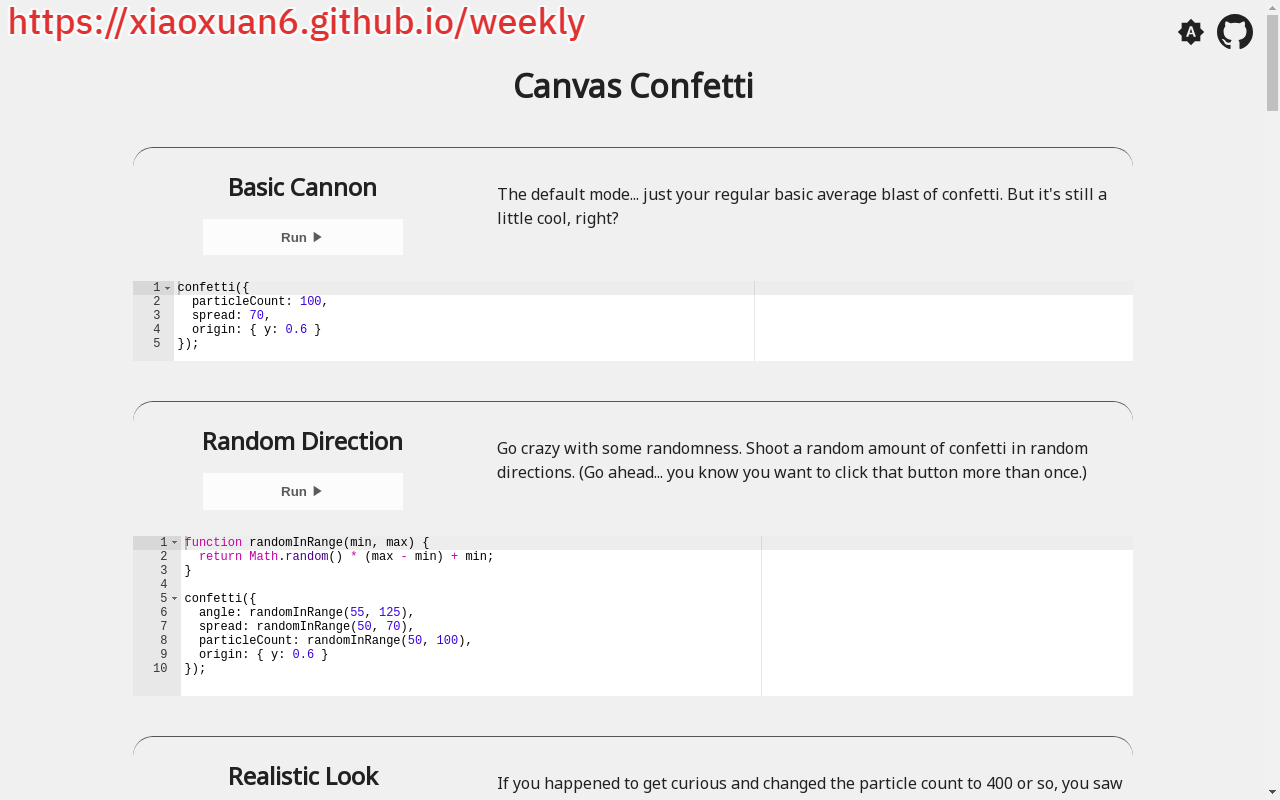The width and height of the screenshot is (1280, 800).
Task: Fold the confetti call at line 5
Action: point(175,599)
